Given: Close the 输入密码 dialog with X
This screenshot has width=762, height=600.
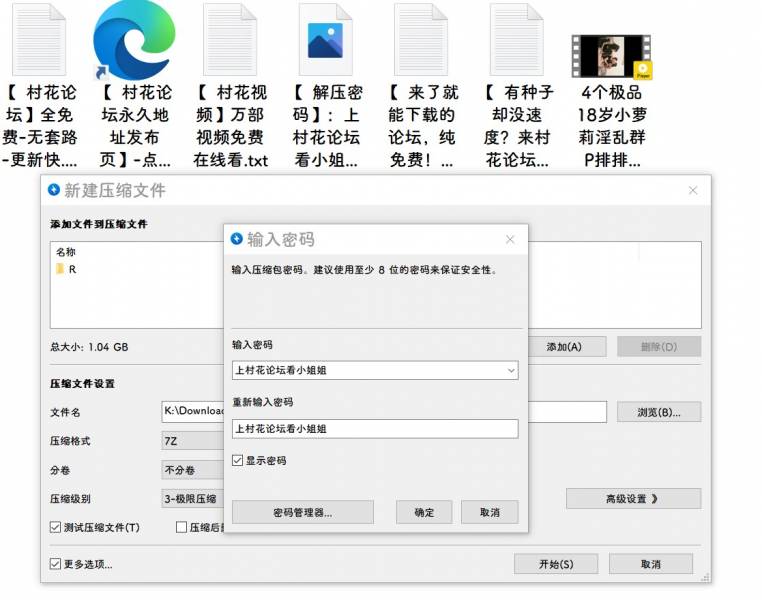Looking at the screenshot, I should pos(510,240).
